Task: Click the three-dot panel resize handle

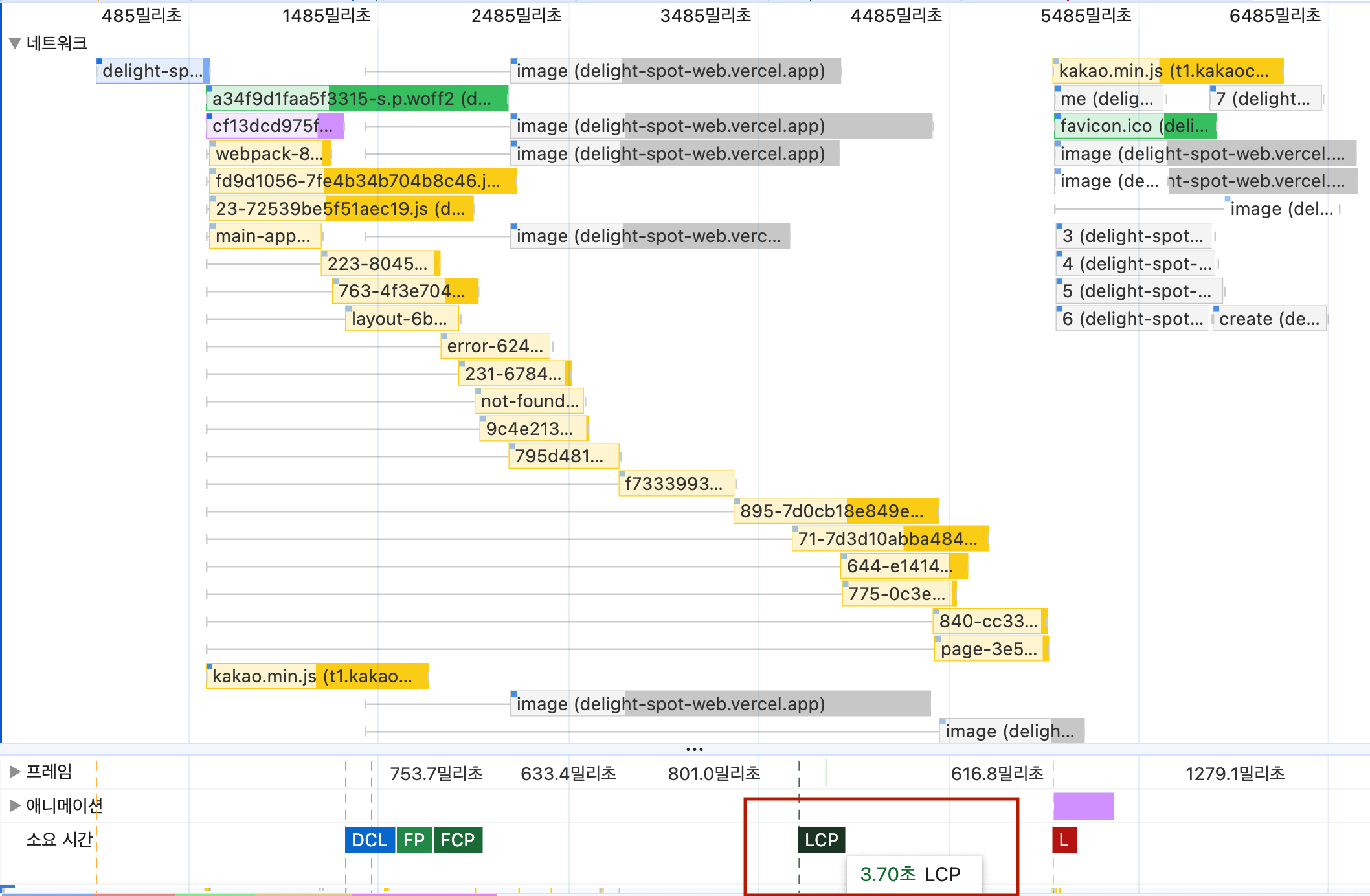Action: [x=694, y=749]
